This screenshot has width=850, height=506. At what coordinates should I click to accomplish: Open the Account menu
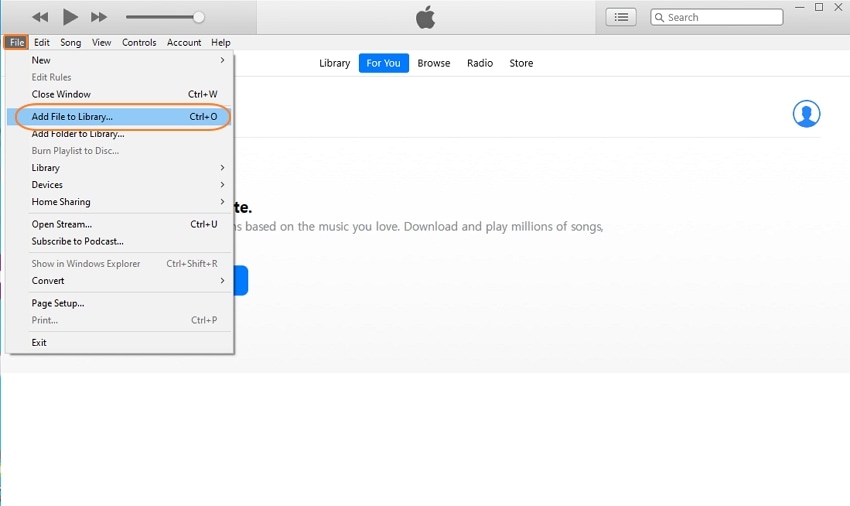(184, 42)
